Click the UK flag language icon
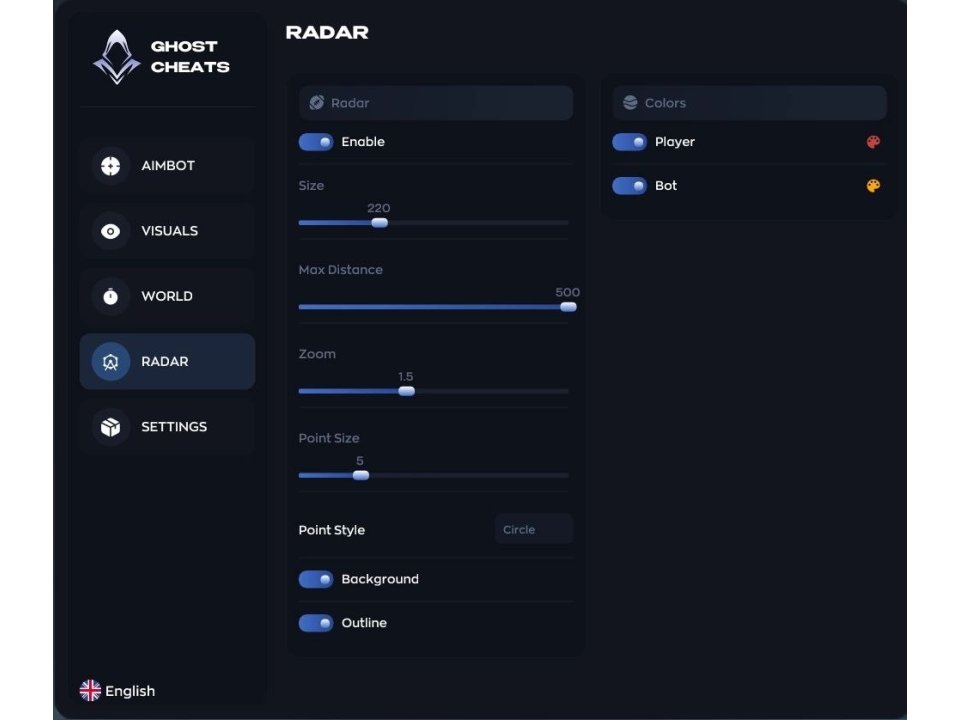Viewport: 960px width, 720px height. click(x=90, y=691)
